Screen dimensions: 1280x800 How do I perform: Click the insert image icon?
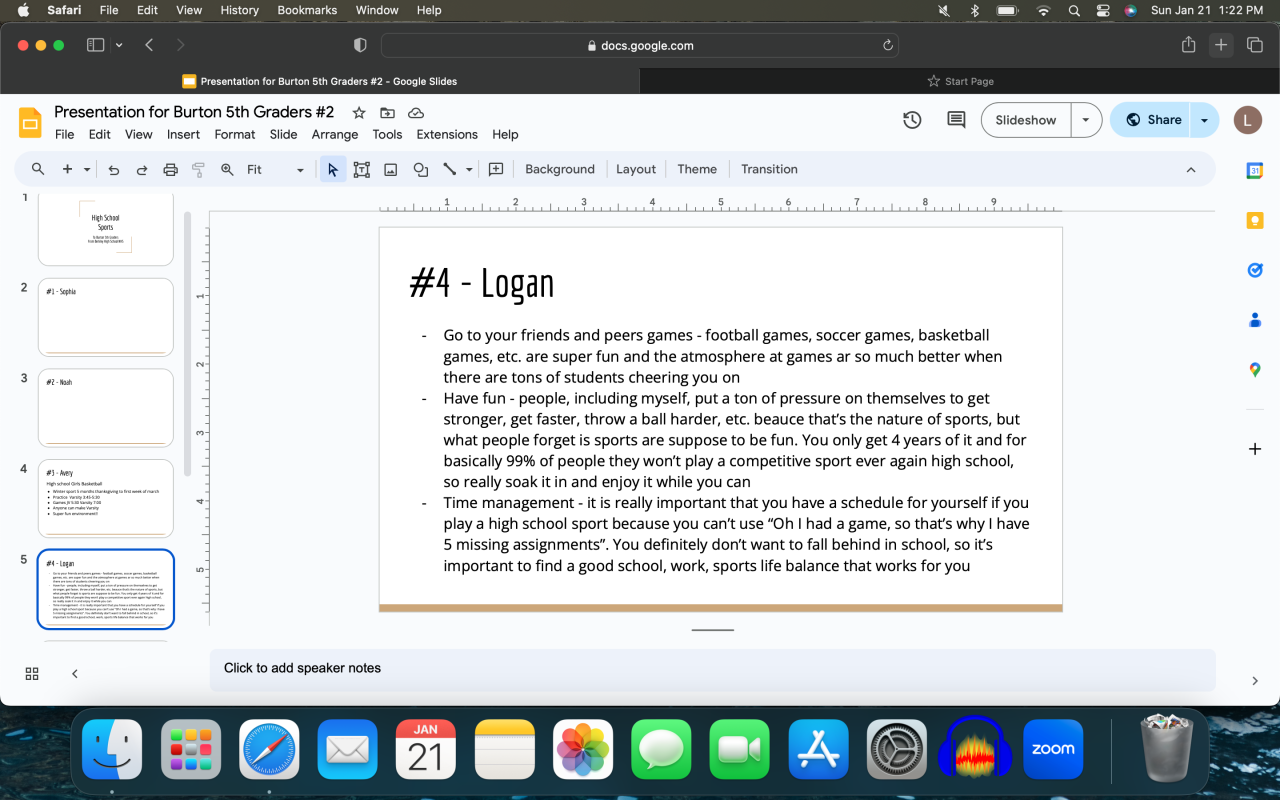(391, 170)
